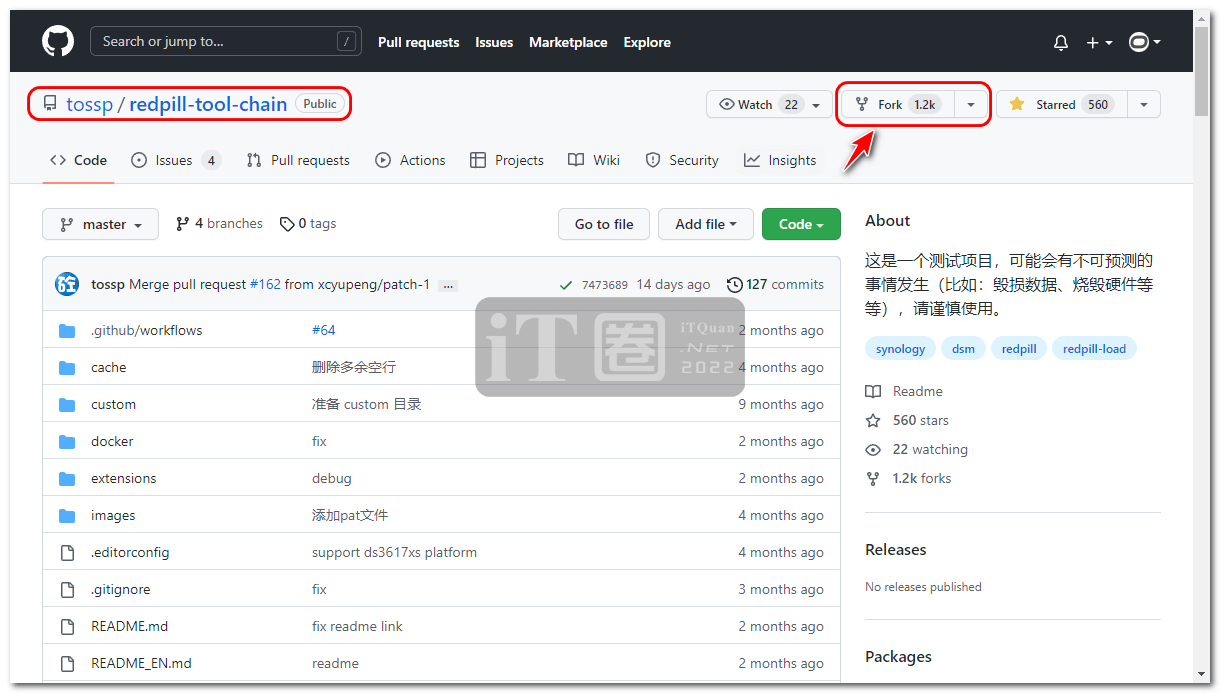Image resolution: width=1221 pixels, height=694 pixels.
Task: Click the Watch button
Action: [x=768, y=104]
